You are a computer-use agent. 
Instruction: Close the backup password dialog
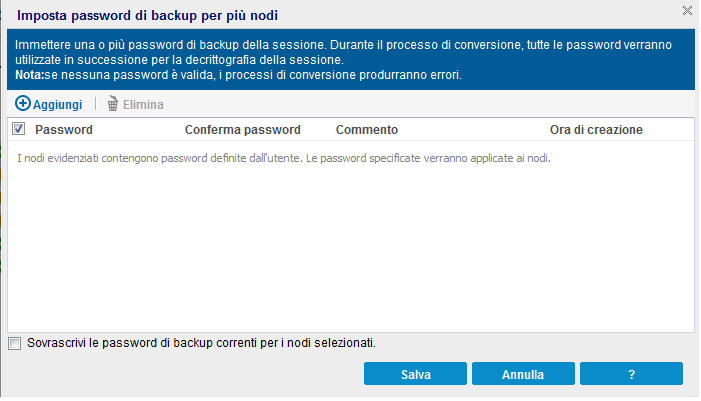point(687,10)
